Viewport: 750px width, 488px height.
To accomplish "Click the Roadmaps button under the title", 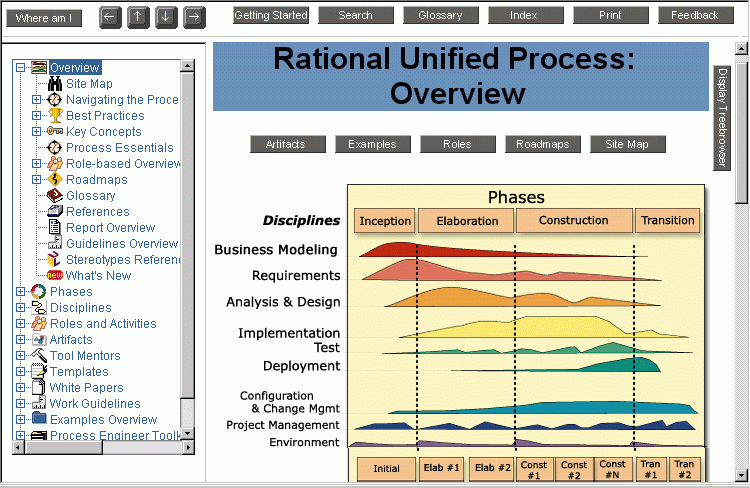I will (543, 144).
